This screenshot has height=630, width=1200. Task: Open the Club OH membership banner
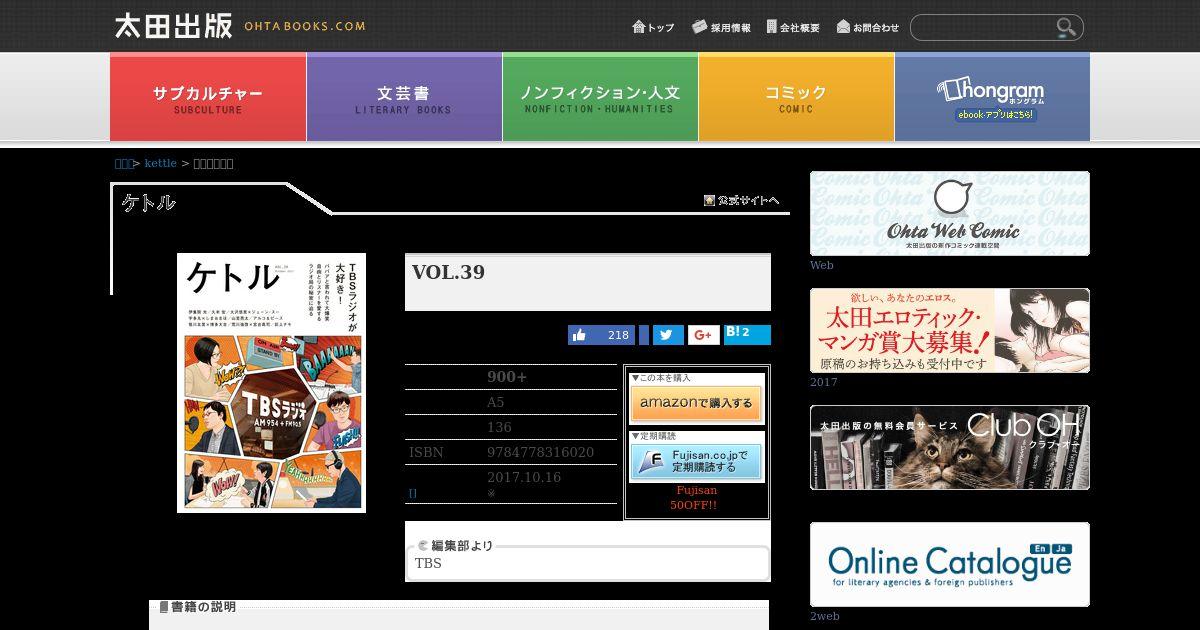tap(950, 447)
